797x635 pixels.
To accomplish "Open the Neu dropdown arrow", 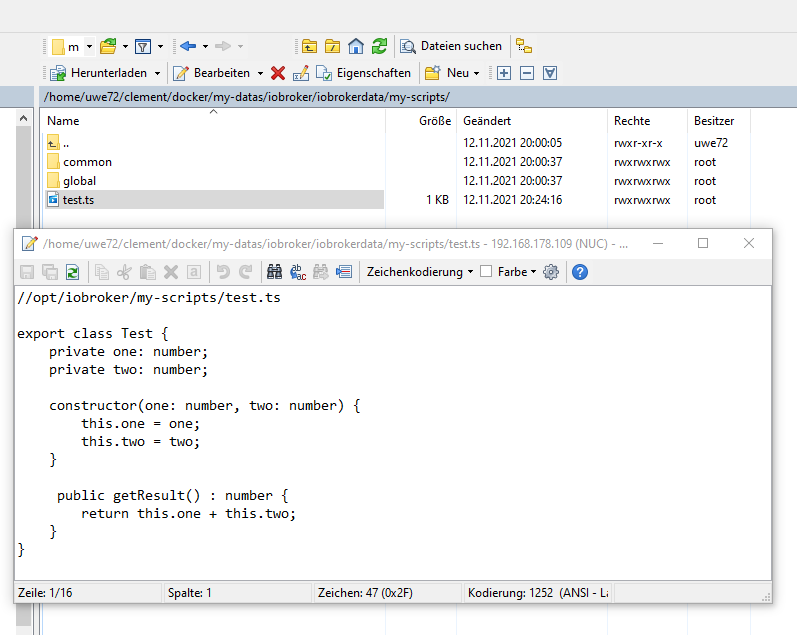I will (x=477, y=73).
